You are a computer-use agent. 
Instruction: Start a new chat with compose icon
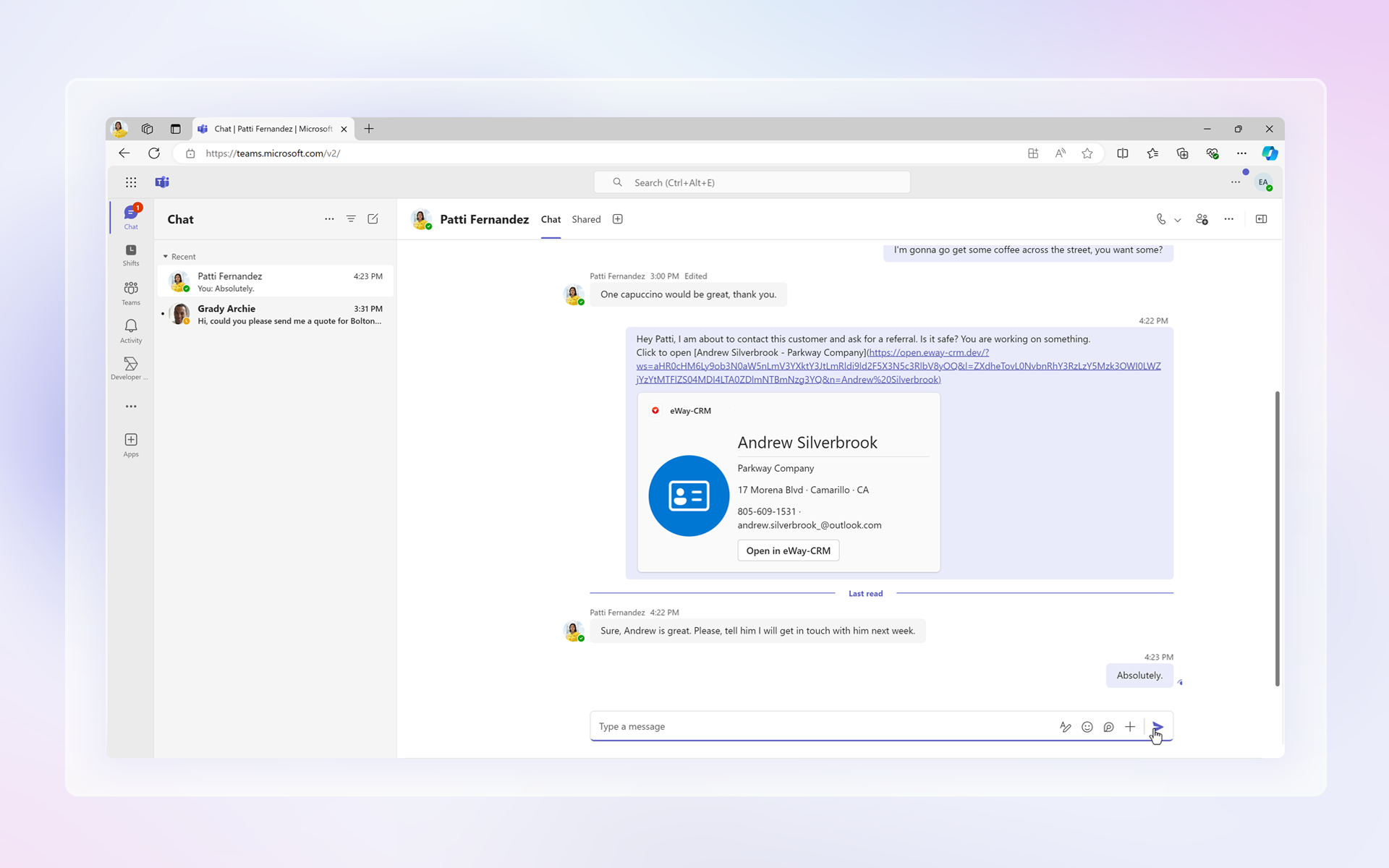373,219
